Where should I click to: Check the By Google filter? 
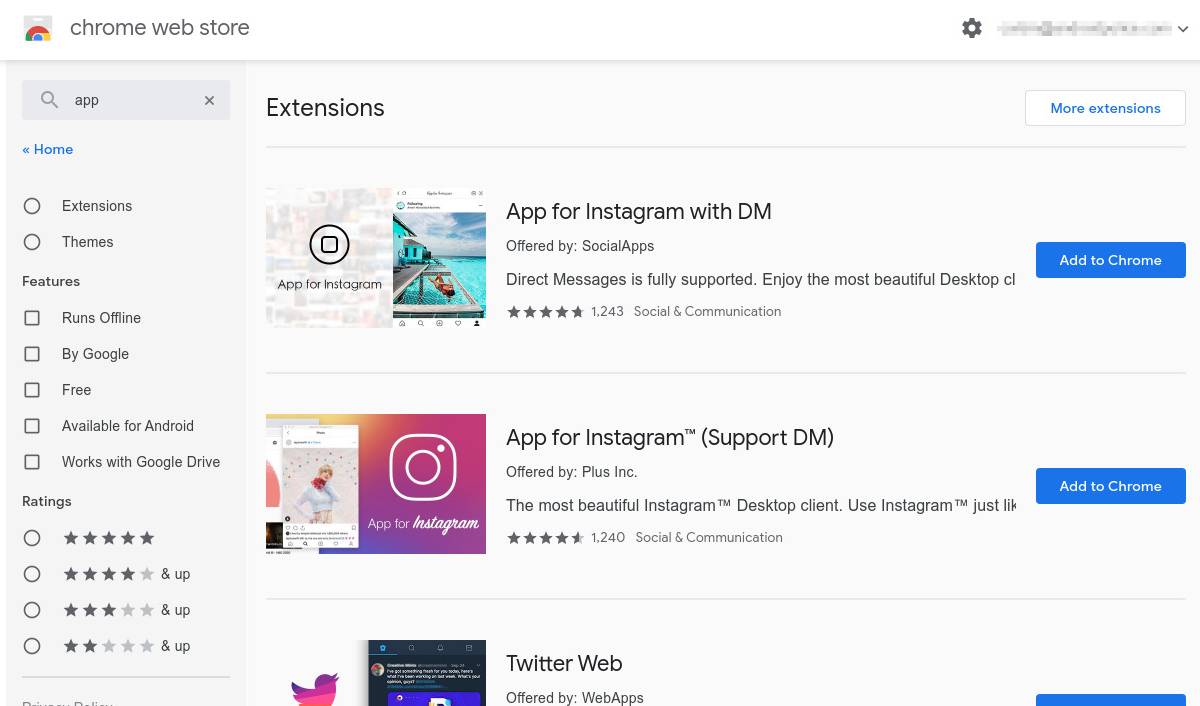(x=32, y=354)
